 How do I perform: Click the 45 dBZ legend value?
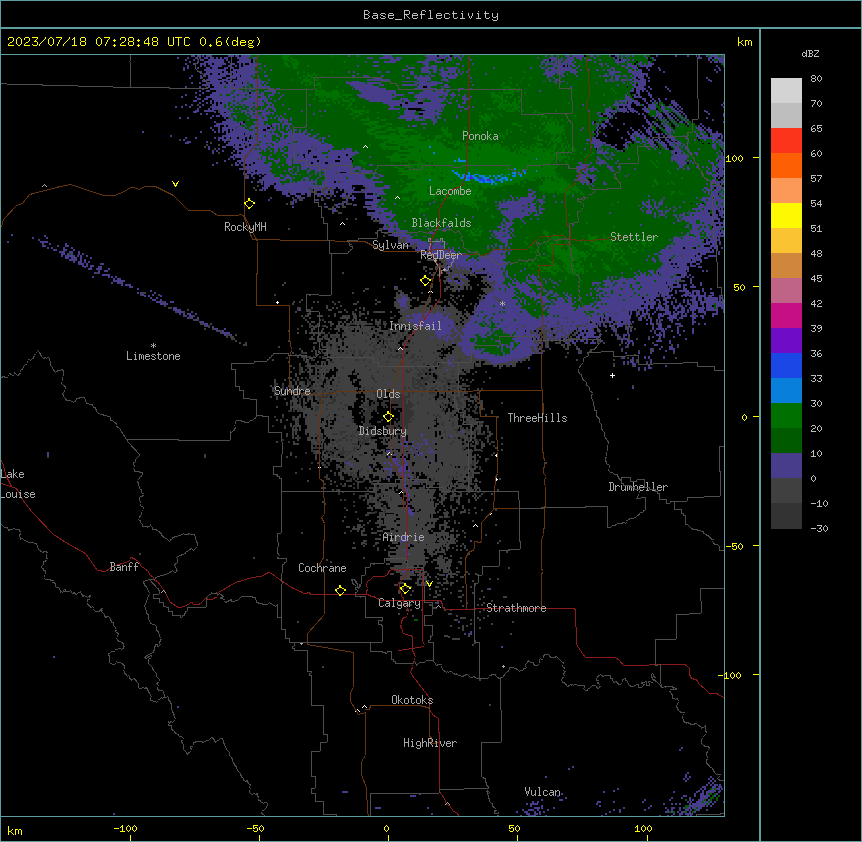tap(816, 279)
